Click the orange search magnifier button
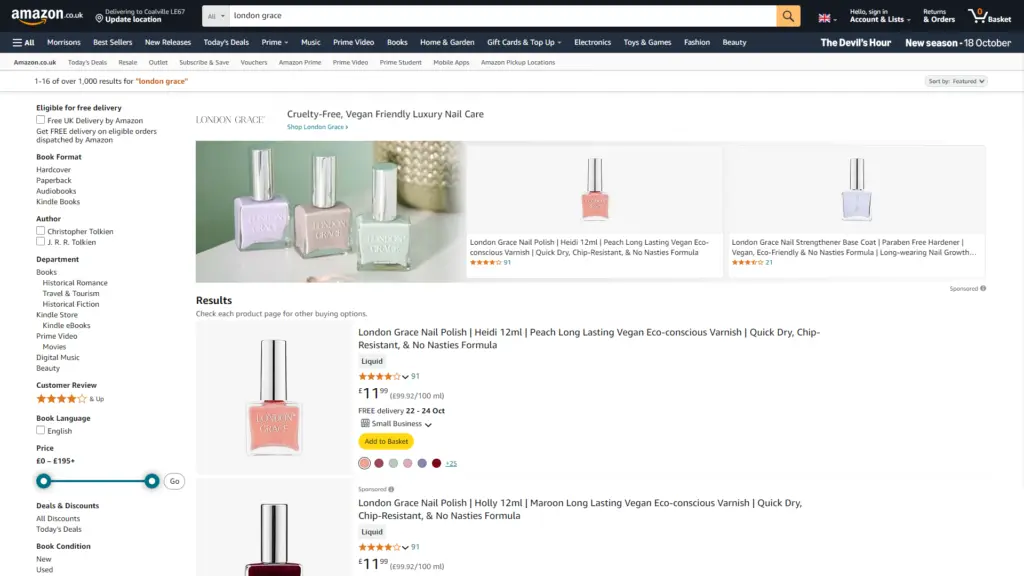This screenshot has width=1024, height=576. coord(788,16)
